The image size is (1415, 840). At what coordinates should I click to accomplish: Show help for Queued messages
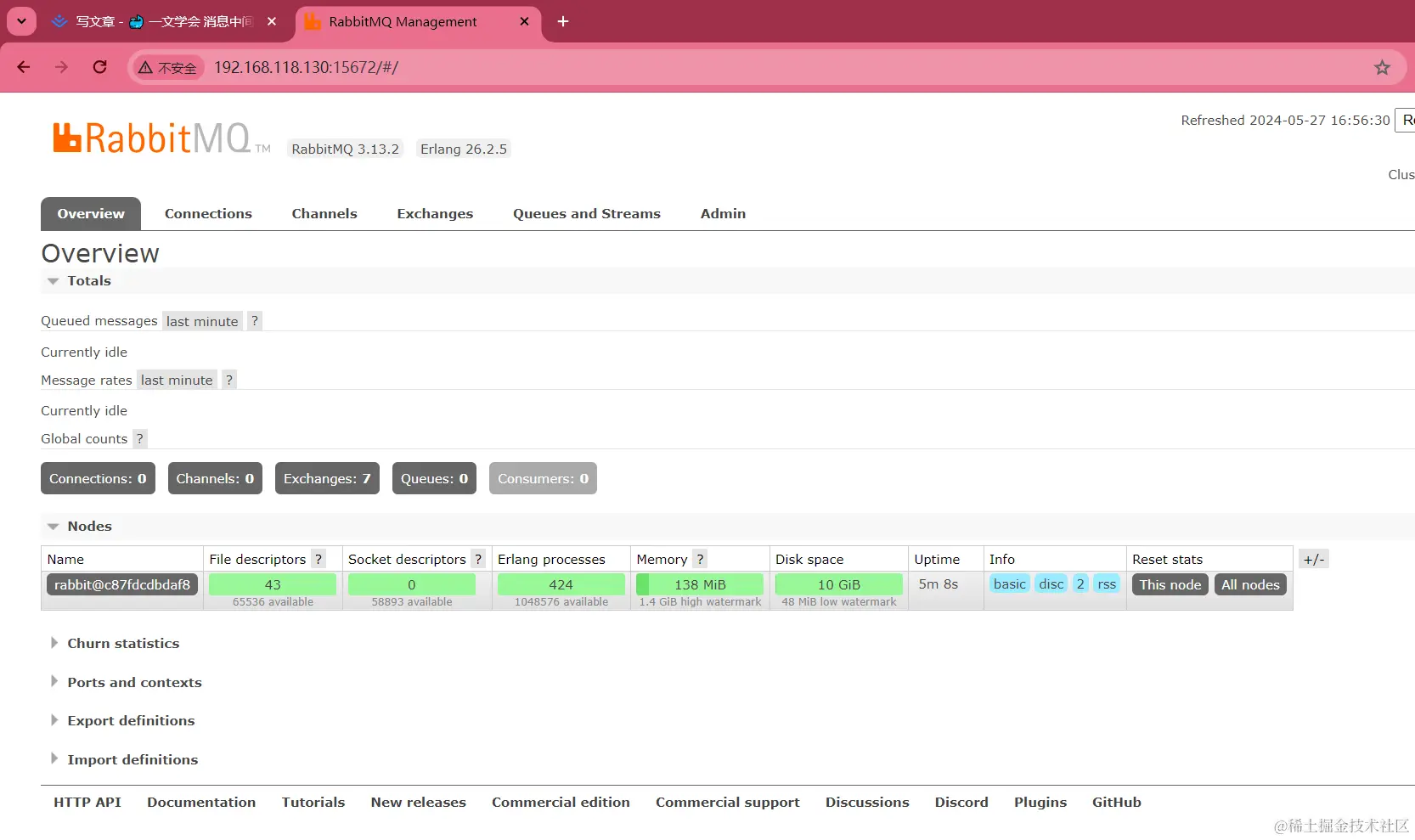[254, 321]
